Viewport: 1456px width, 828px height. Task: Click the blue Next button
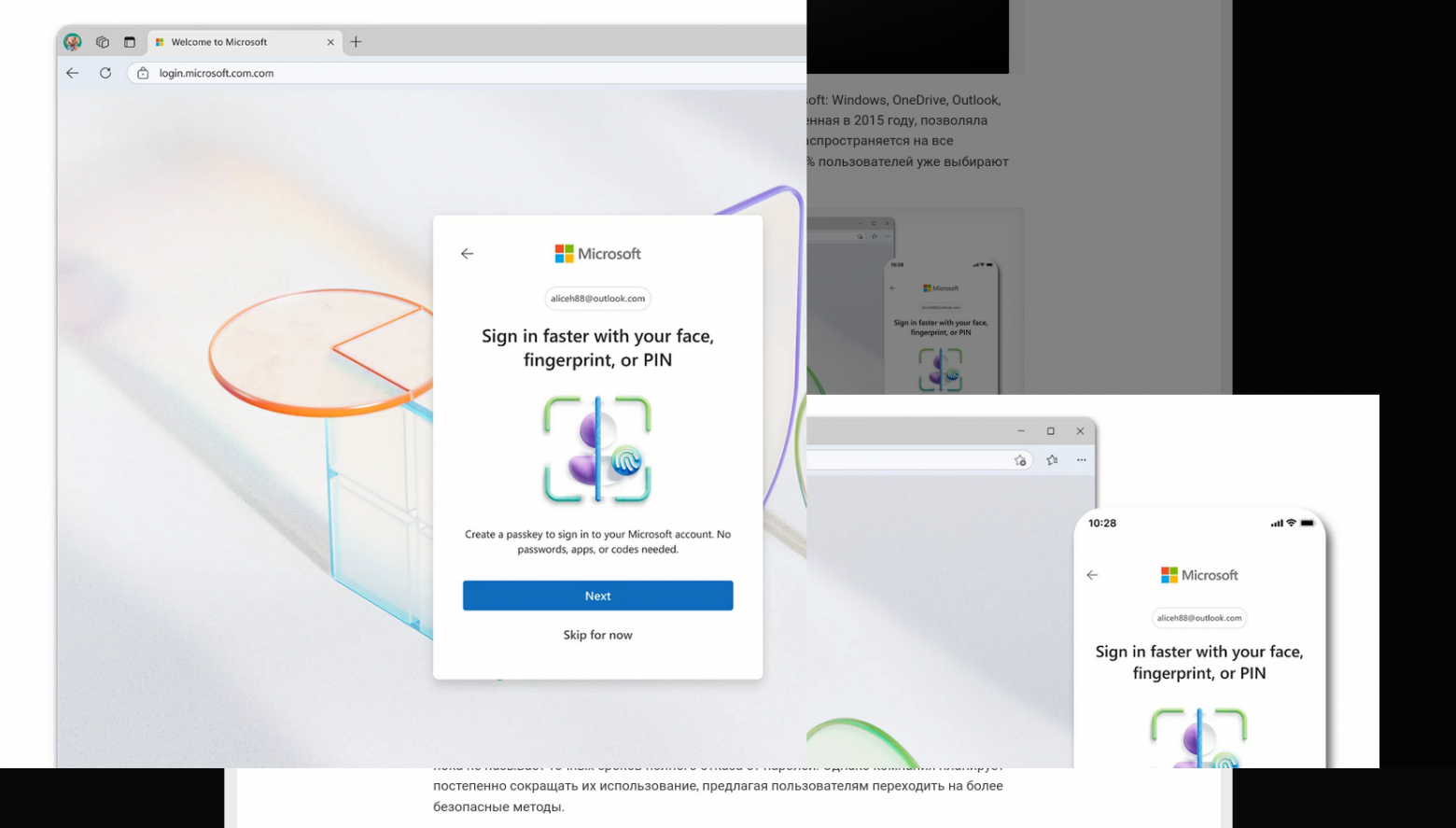click(x=598, y=596)
